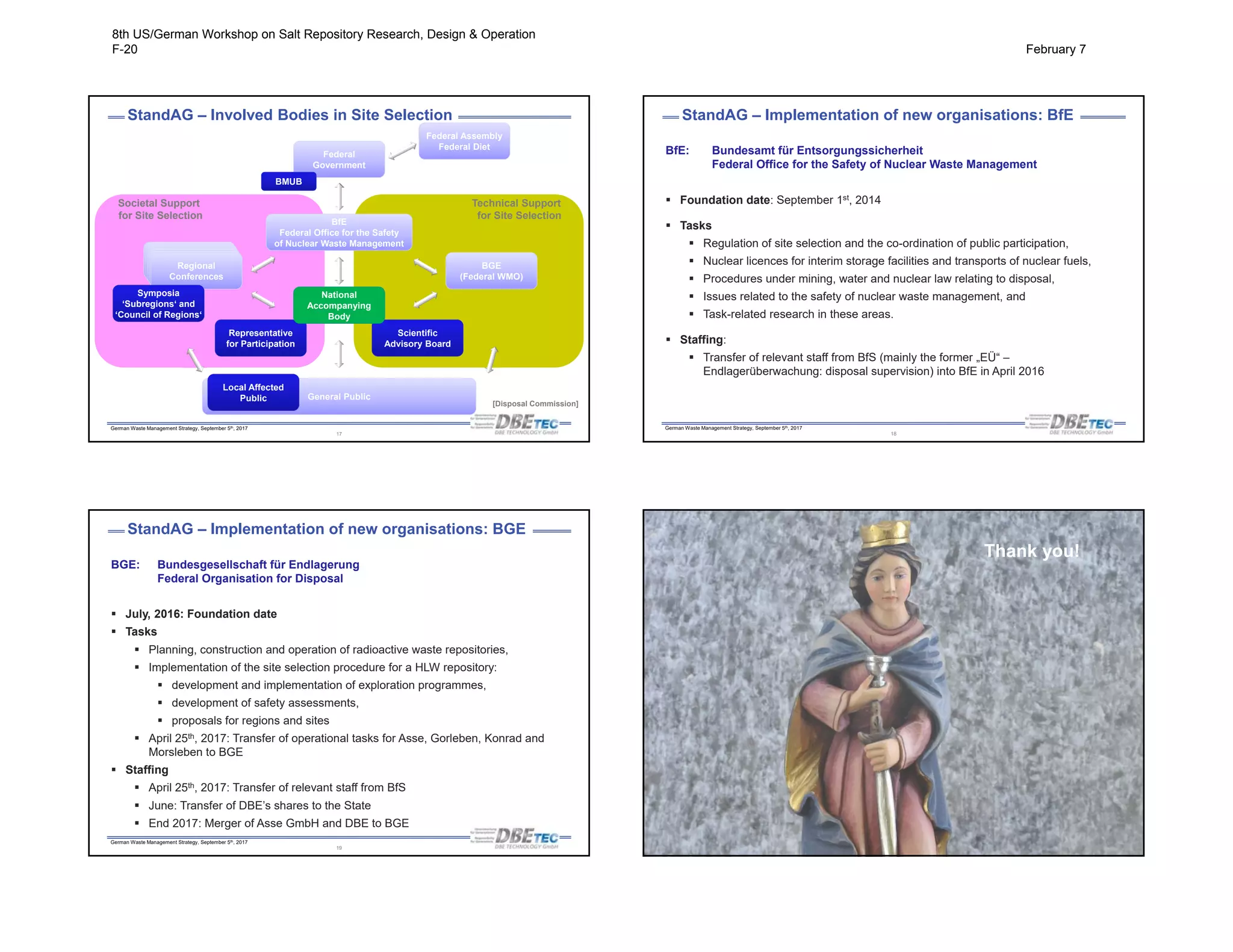Viewport: 1233px width, 952px height.
Task: Click the Symposia Subregions box
Action: [158, 303]
